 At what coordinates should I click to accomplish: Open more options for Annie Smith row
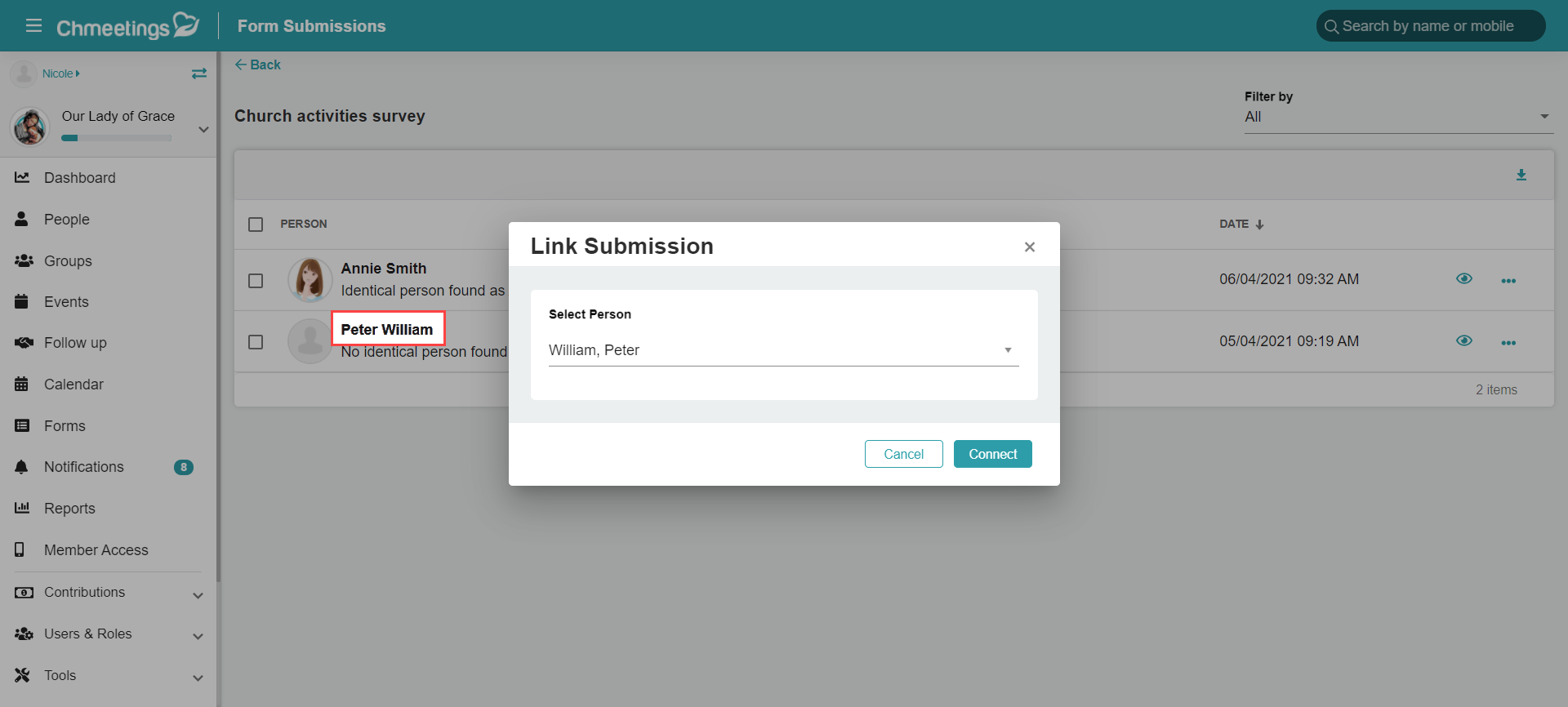(1508, 281)
